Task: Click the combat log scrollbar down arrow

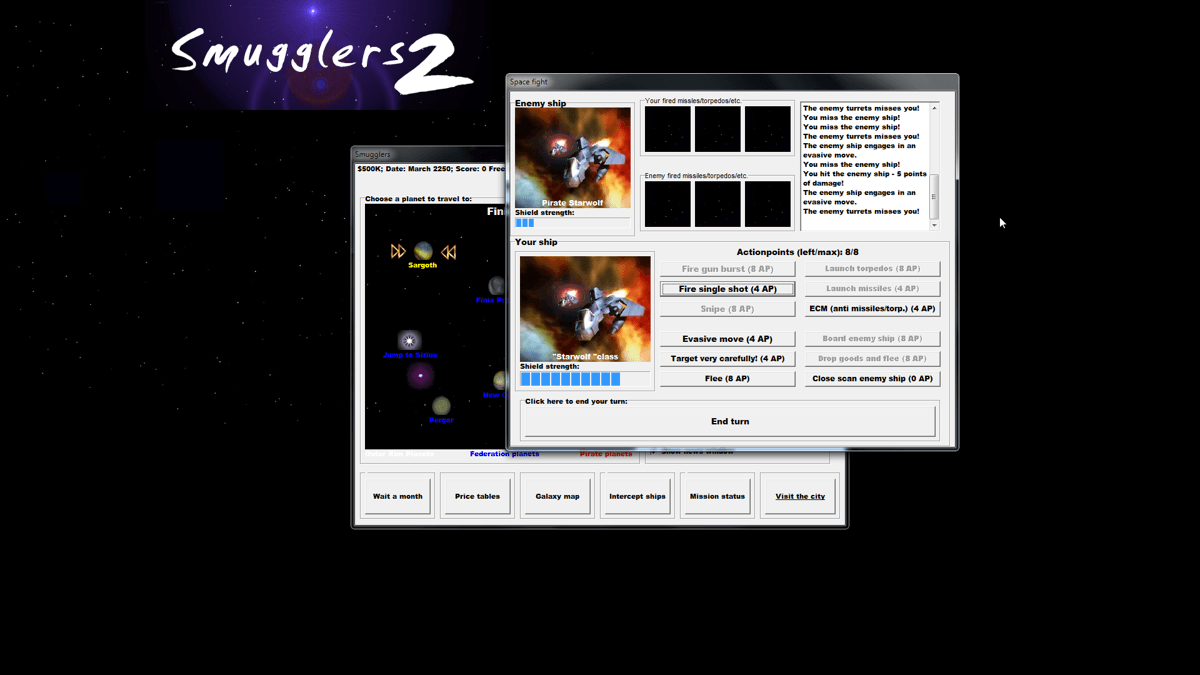Action: (x=934, y=225)
